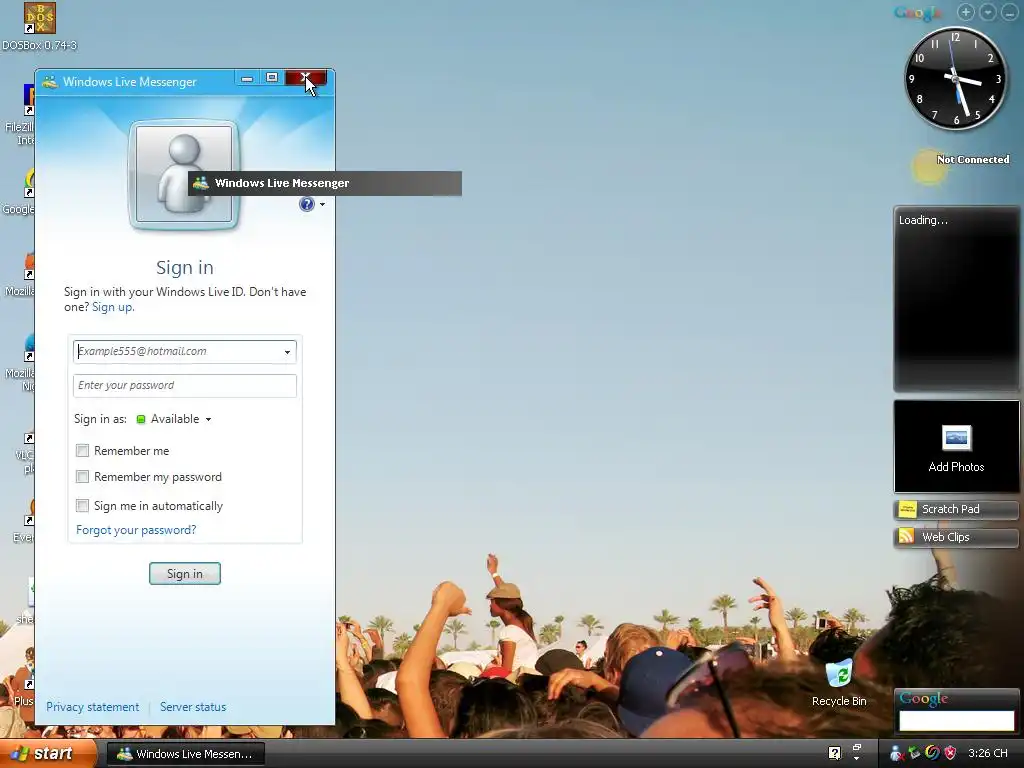Click the Messenger logo in the window title bar
Viewport: 1024px width, 768px height.
(x=50, y=82)
